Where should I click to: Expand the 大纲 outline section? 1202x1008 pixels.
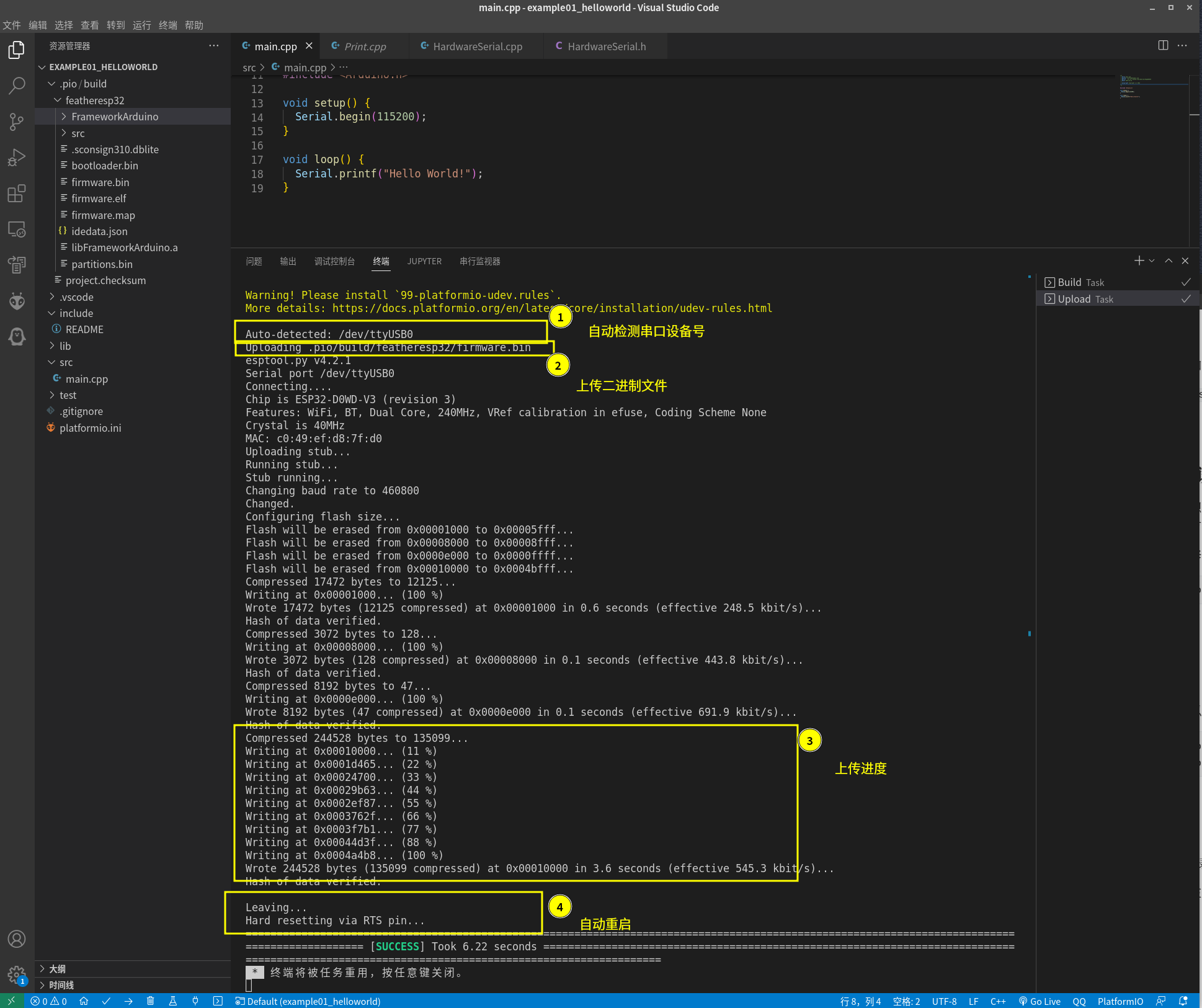click(57, 969)
